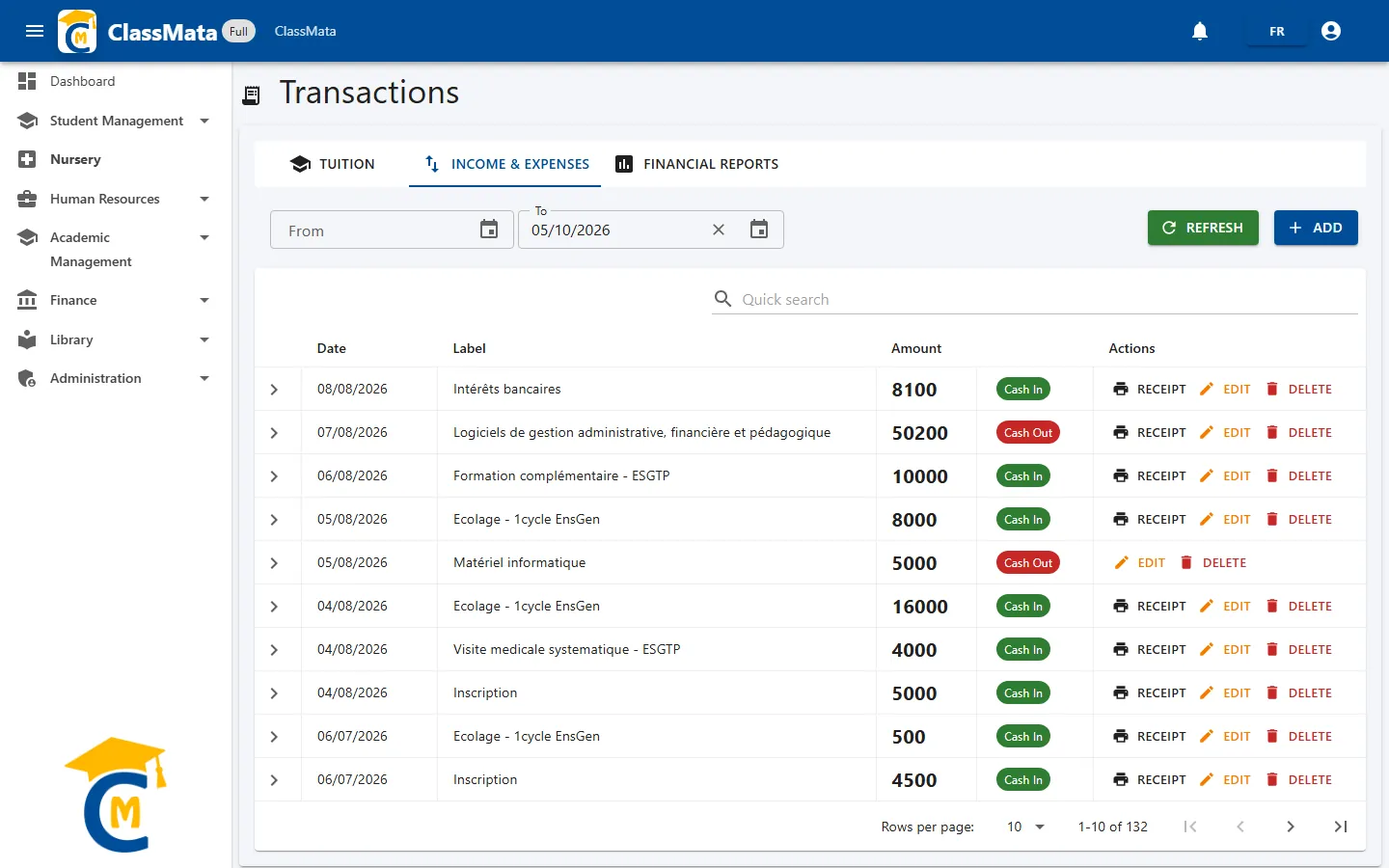Open the Financial Reports tab
This screenshot has height=868, width=1389.
696,164
